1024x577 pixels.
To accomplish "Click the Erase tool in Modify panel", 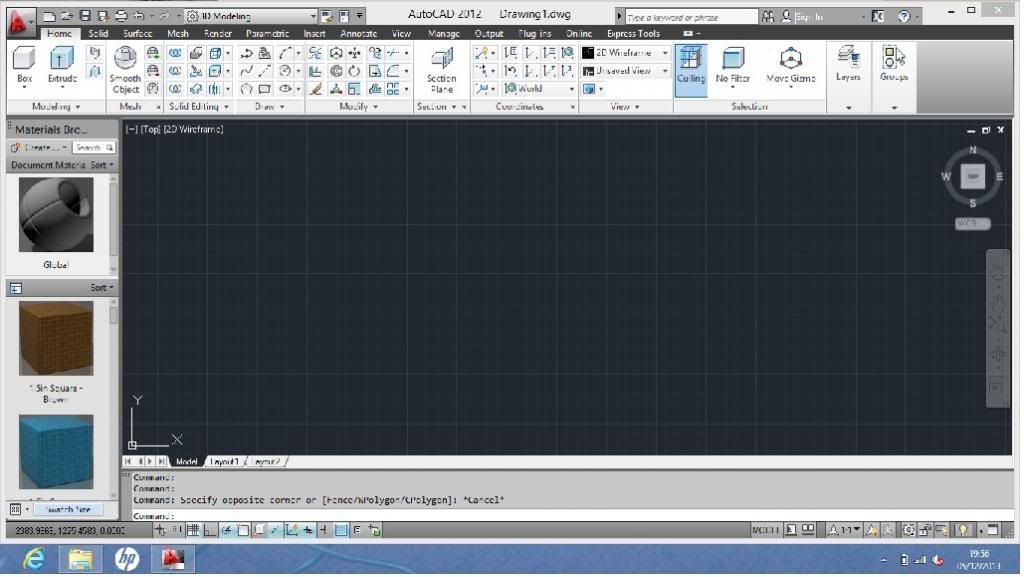I will 315,89.
